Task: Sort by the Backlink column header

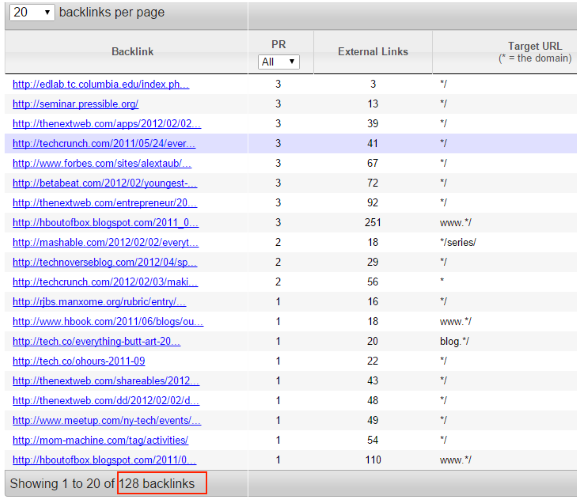Action: click(x=132, y=52)
